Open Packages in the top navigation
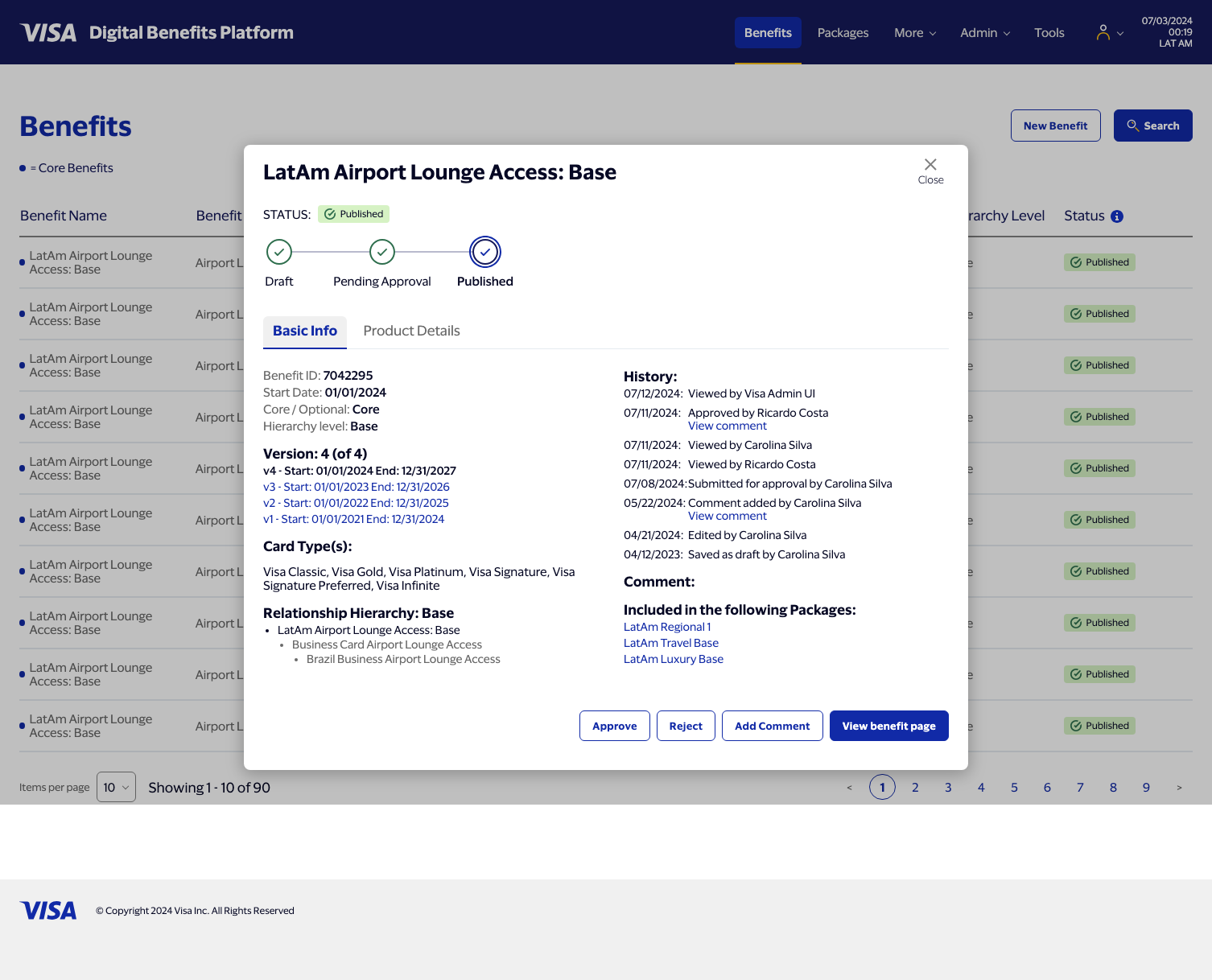The height and width of the screenshot is (980, 1212). 843,32
